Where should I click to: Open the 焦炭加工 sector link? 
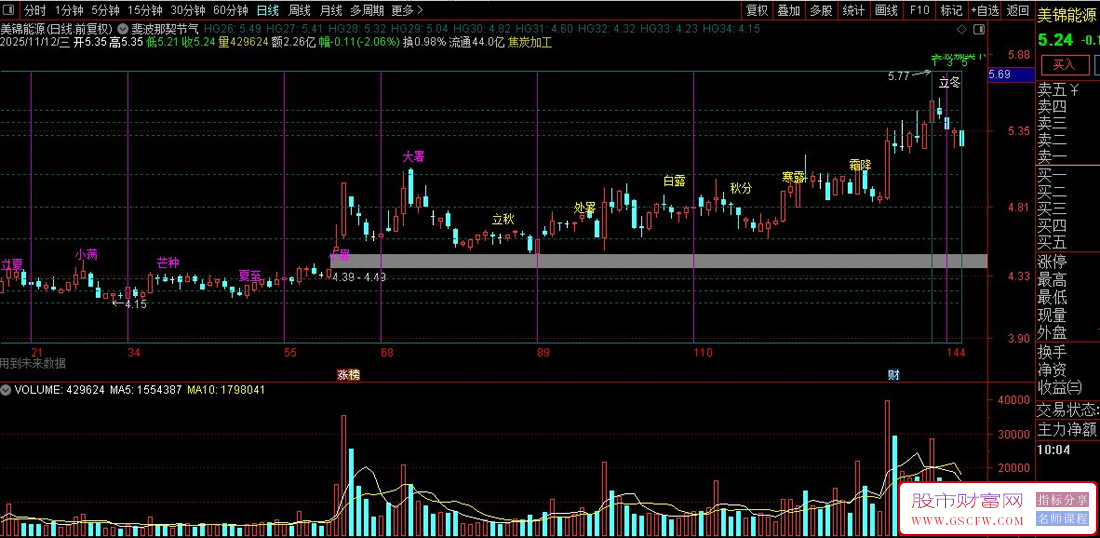pos(530,43)
